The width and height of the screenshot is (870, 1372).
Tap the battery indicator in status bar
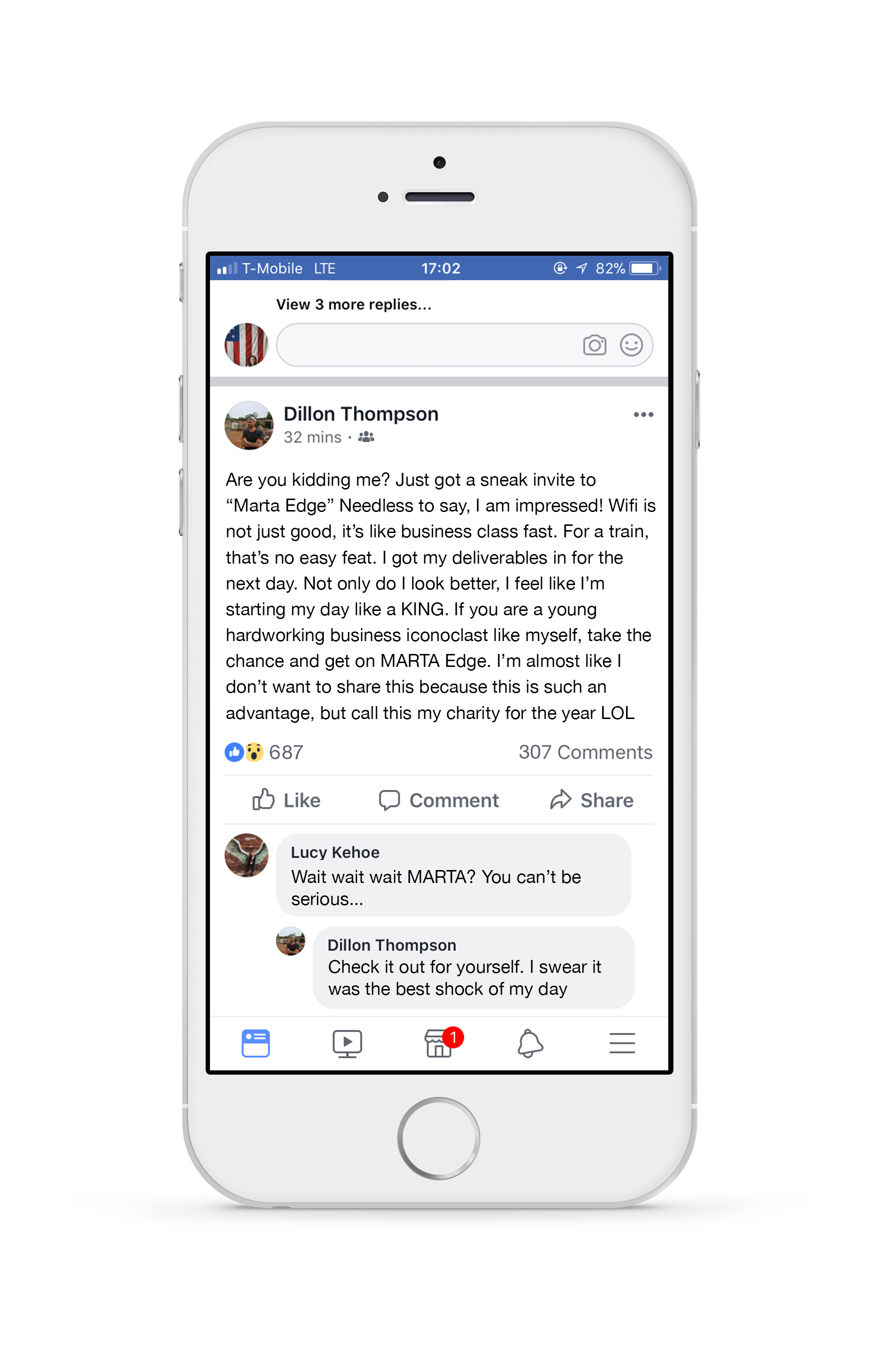click(645, 268)
